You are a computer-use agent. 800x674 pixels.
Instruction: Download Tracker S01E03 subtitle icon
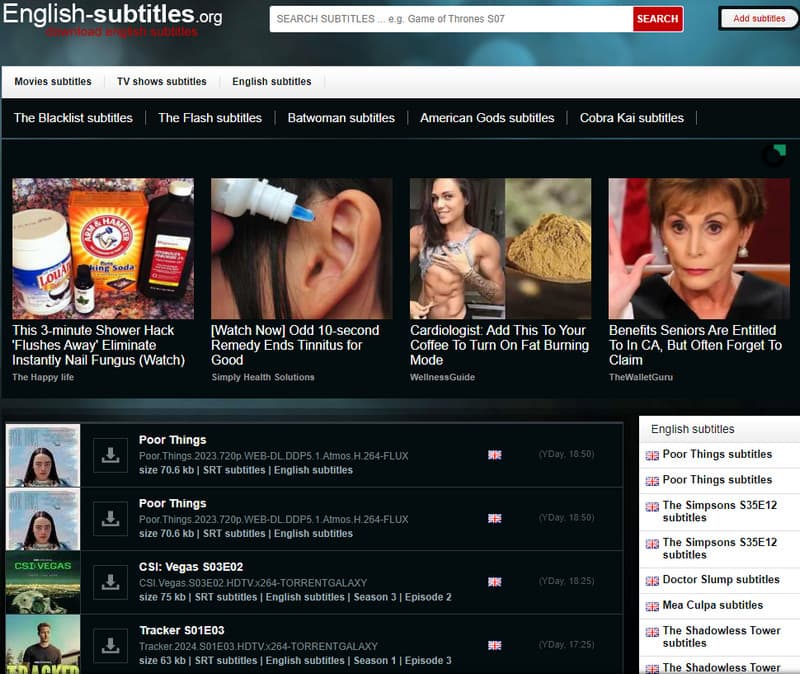click(110, 645)
